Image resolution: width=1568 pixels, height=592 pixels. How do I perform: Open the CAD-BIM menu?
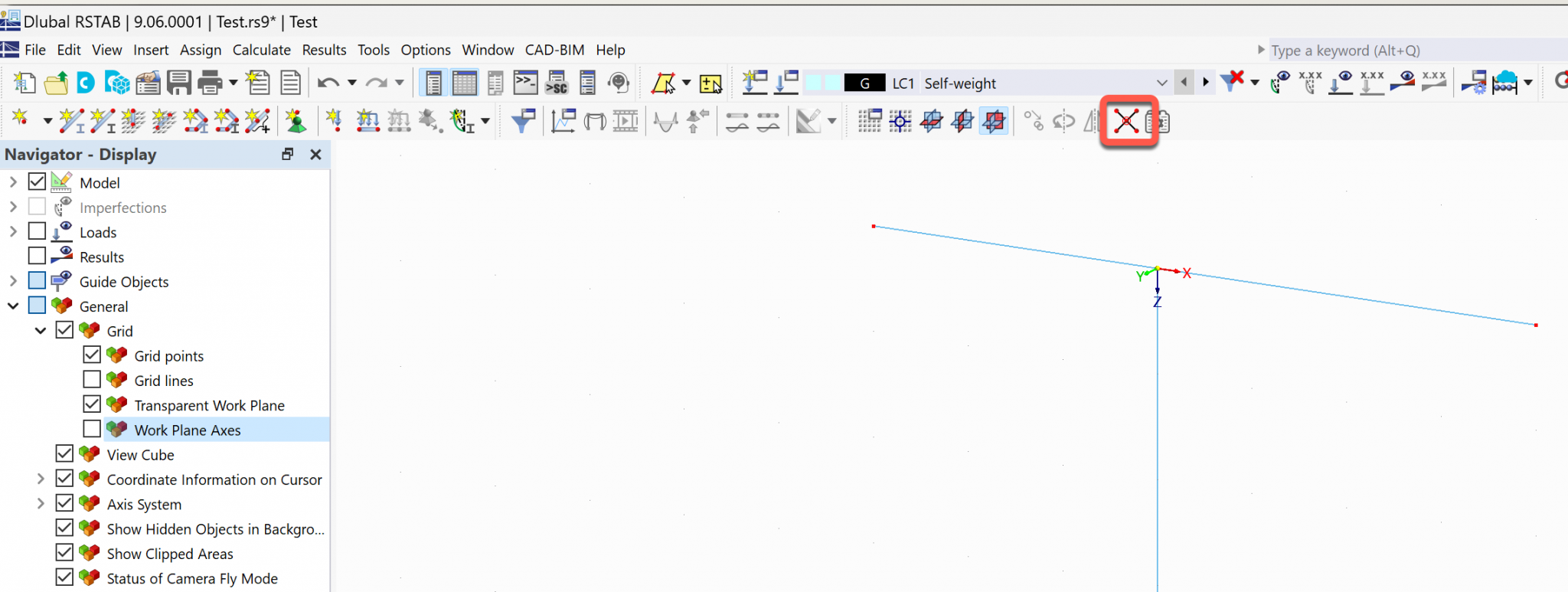(x=554, y=50)
